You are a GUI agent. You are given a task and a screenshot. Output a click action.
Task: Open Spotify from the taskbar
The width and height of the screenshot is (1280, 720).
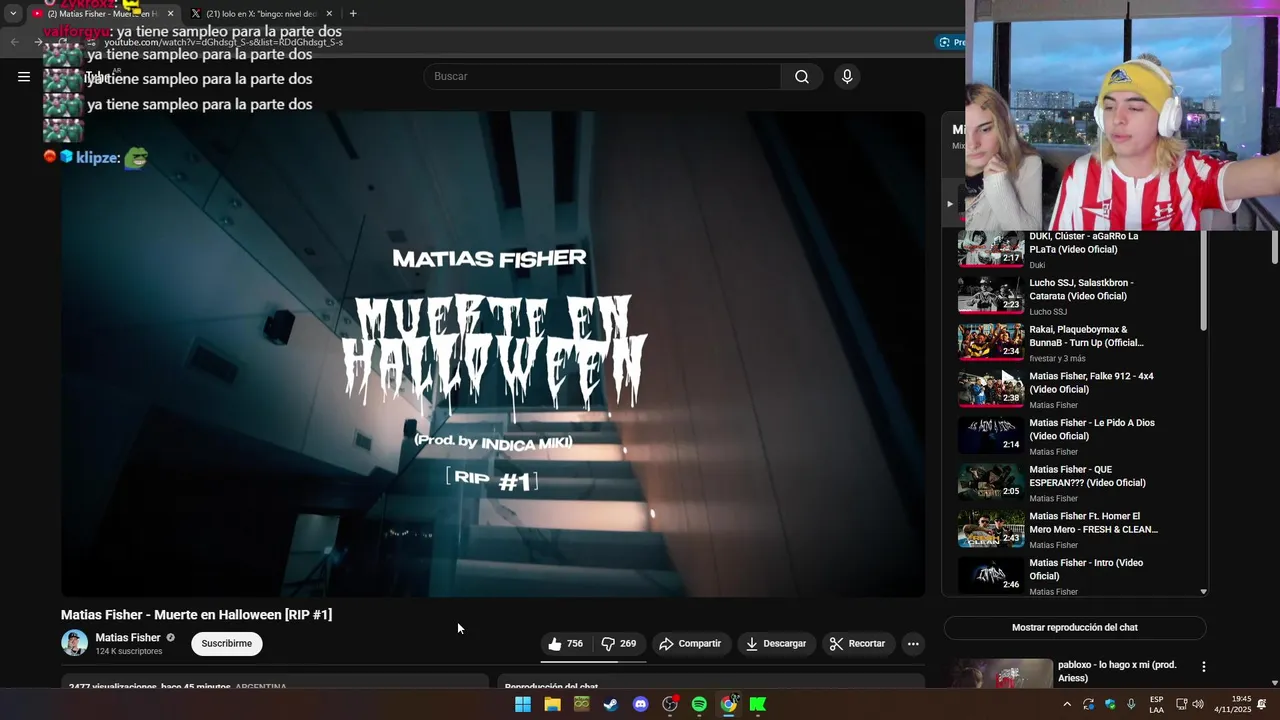point(699,704)
